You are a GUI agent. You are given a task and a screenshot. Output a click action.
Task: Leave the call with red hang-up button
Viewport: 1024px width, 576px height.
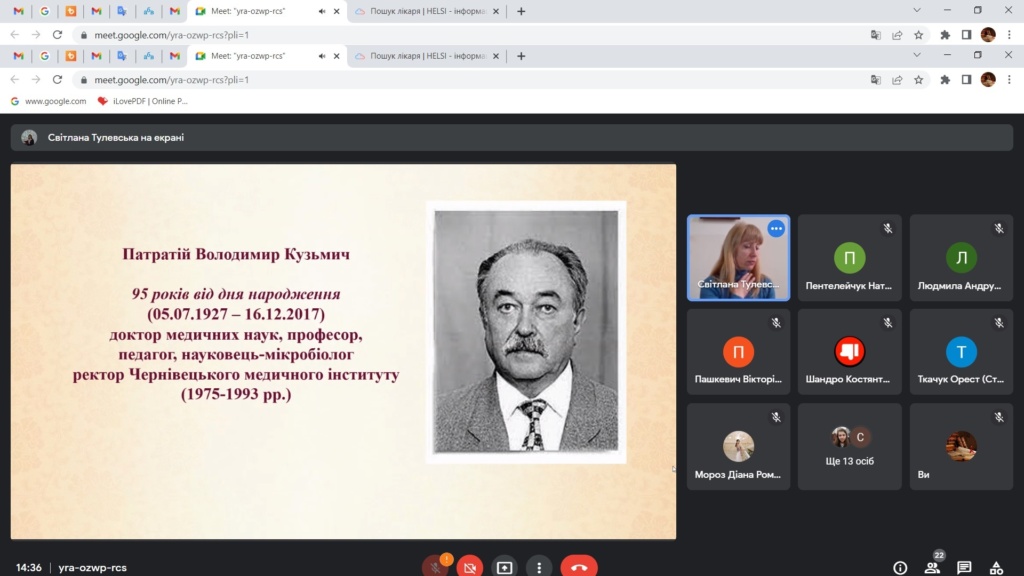click(578, 567)
